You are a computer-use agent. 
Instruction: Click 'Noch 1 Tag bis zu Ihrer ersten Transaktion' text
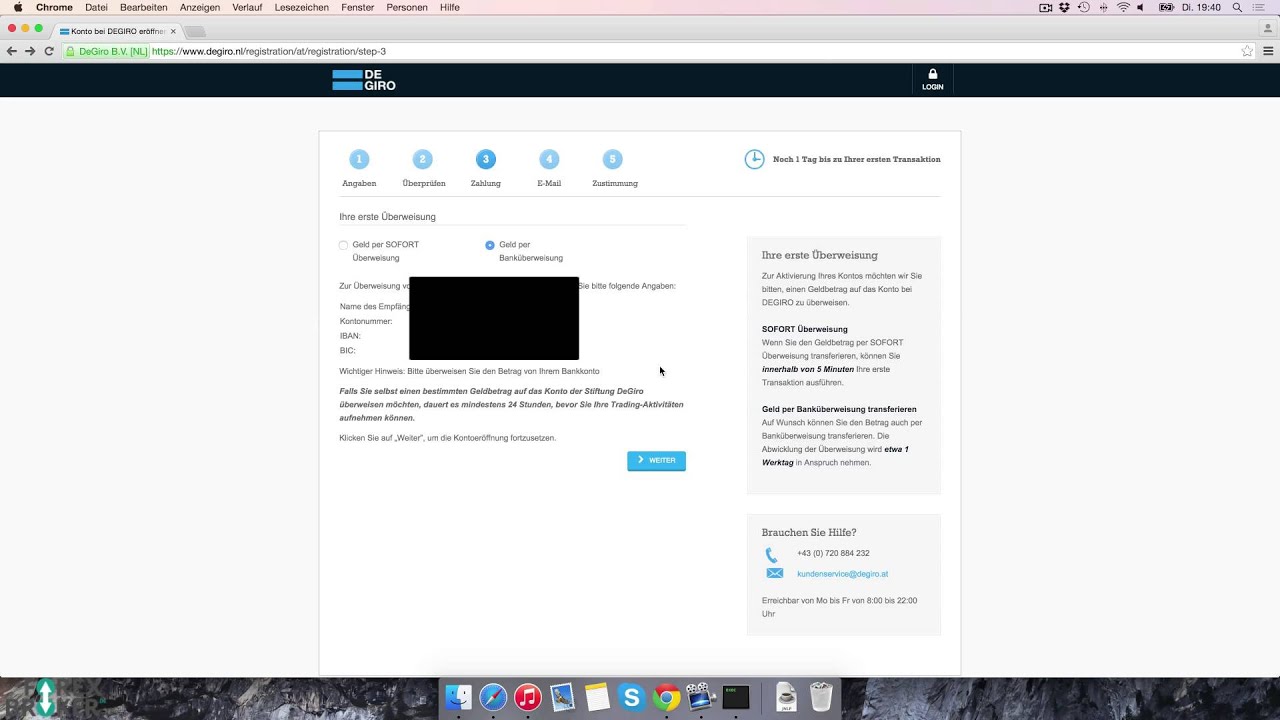point(856,159)
